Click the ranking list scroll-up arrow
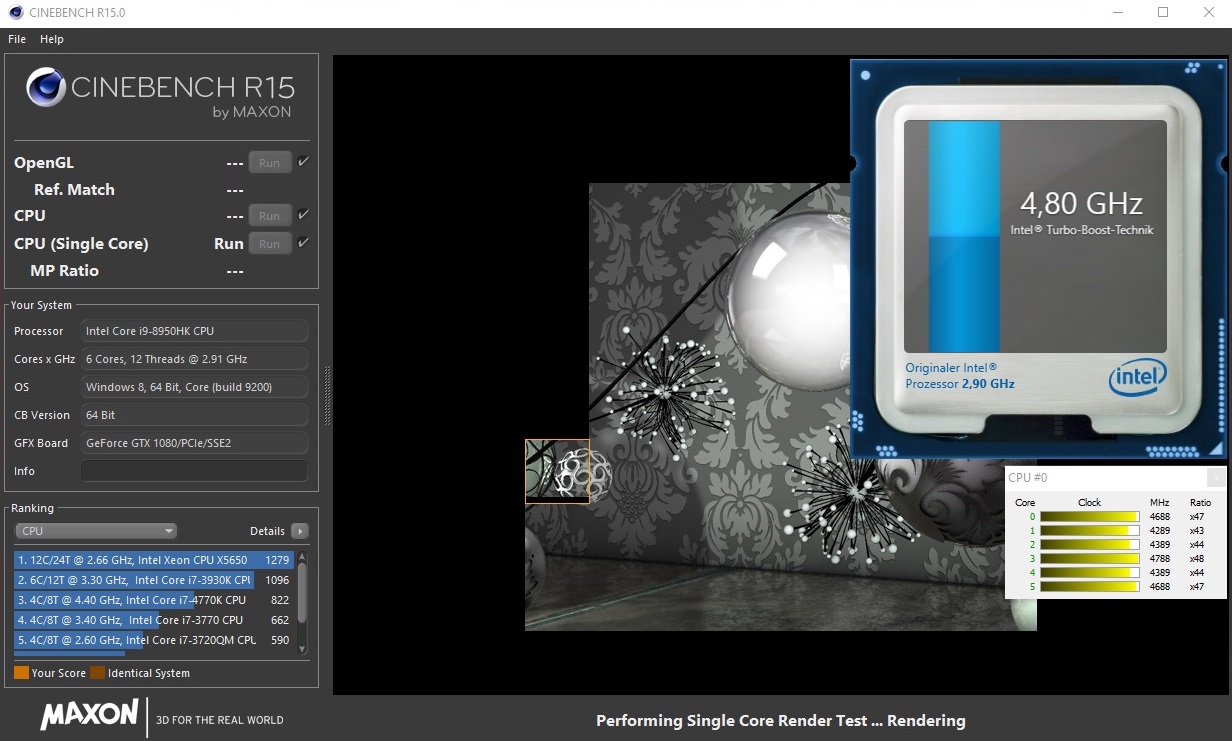 [x=302, y=557]
